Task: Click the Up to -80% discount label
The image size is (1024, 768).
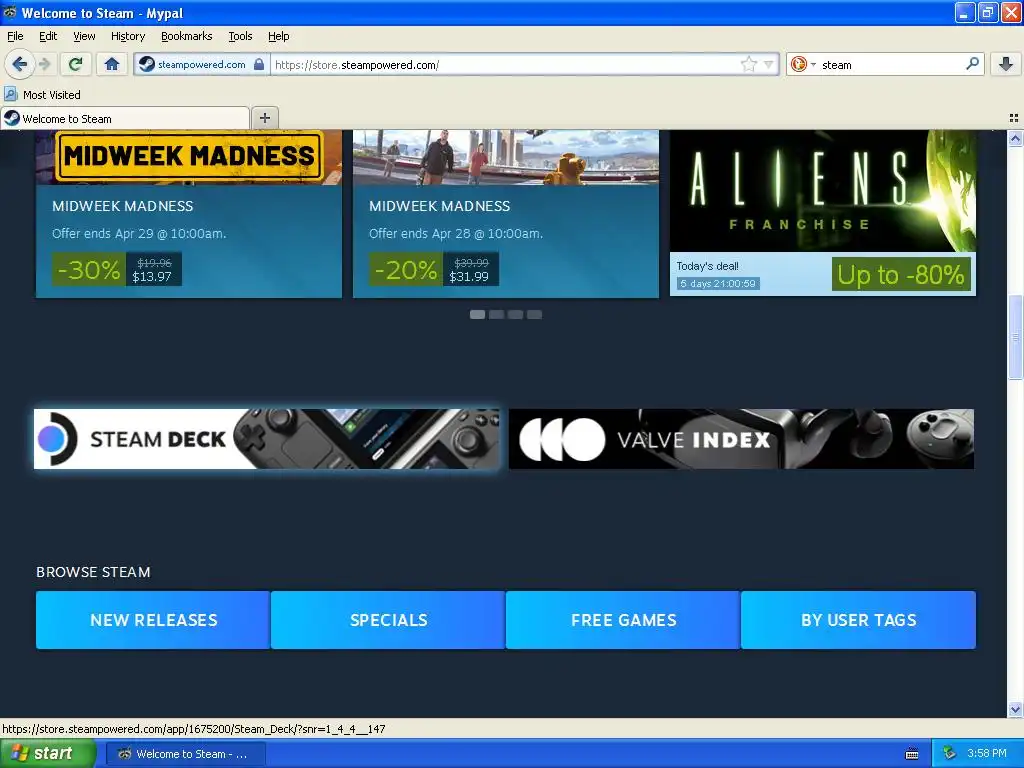Action: (901, 274)
